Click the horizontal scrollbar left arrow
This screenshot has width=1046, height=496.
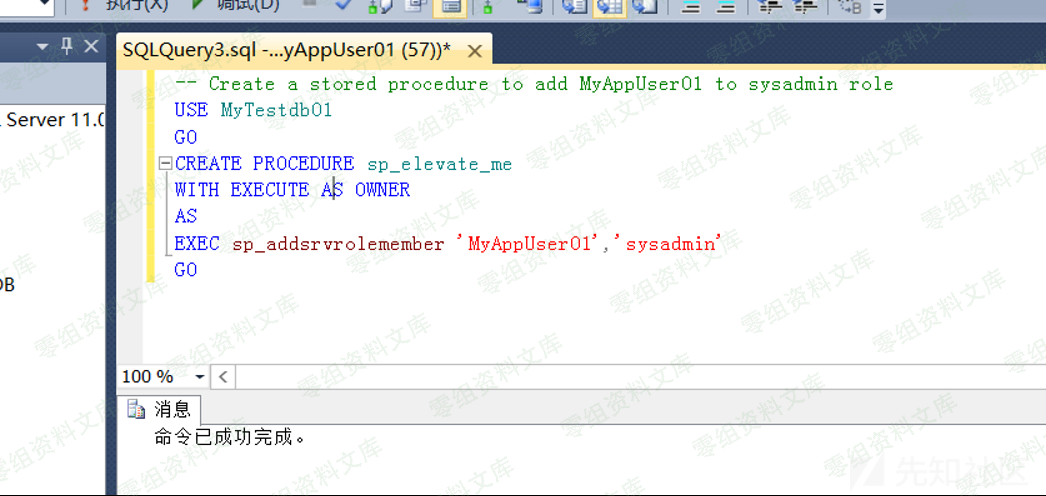tap(222, 377)
